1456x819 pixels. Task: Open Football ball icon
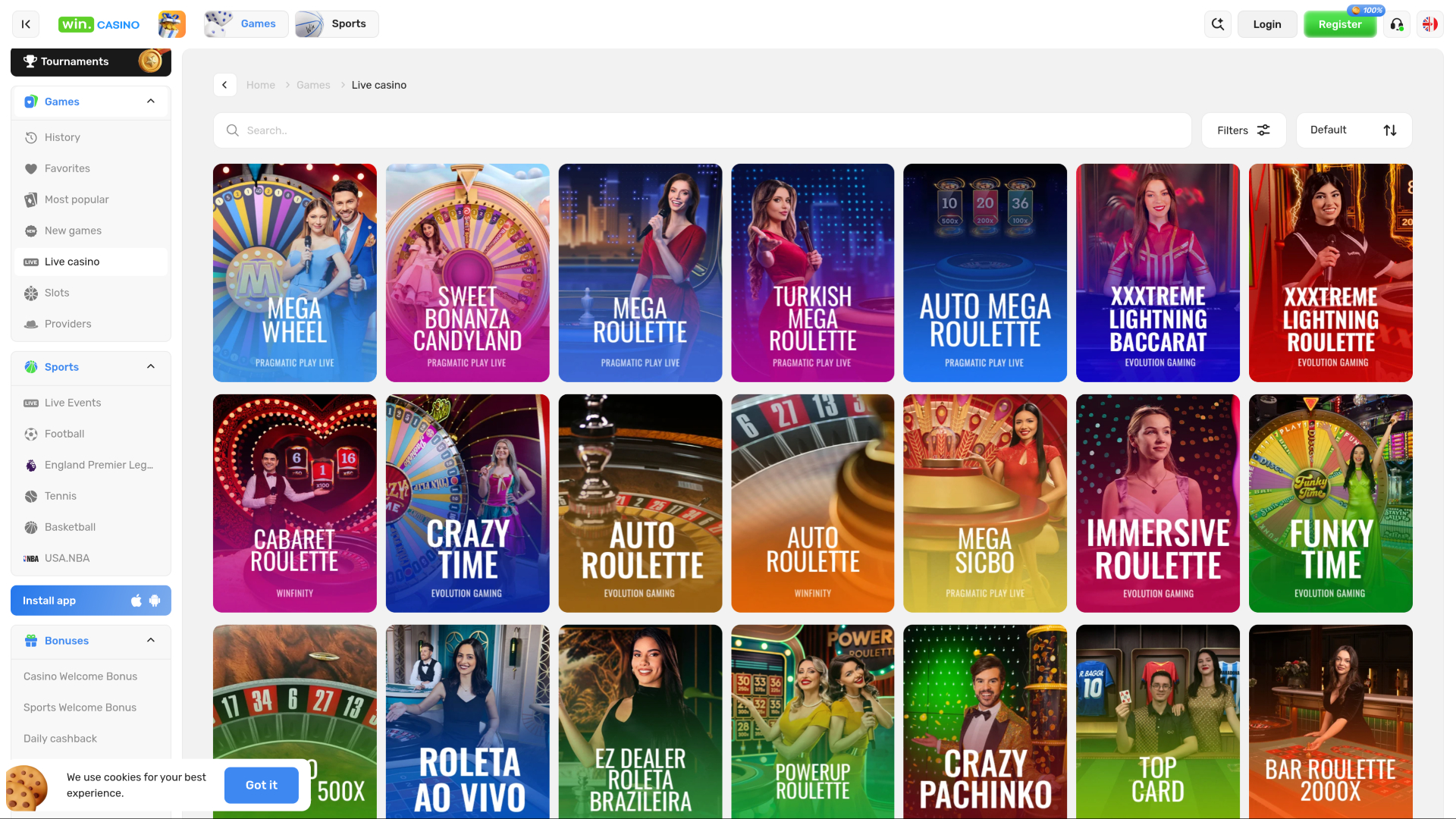pos(91,434)
